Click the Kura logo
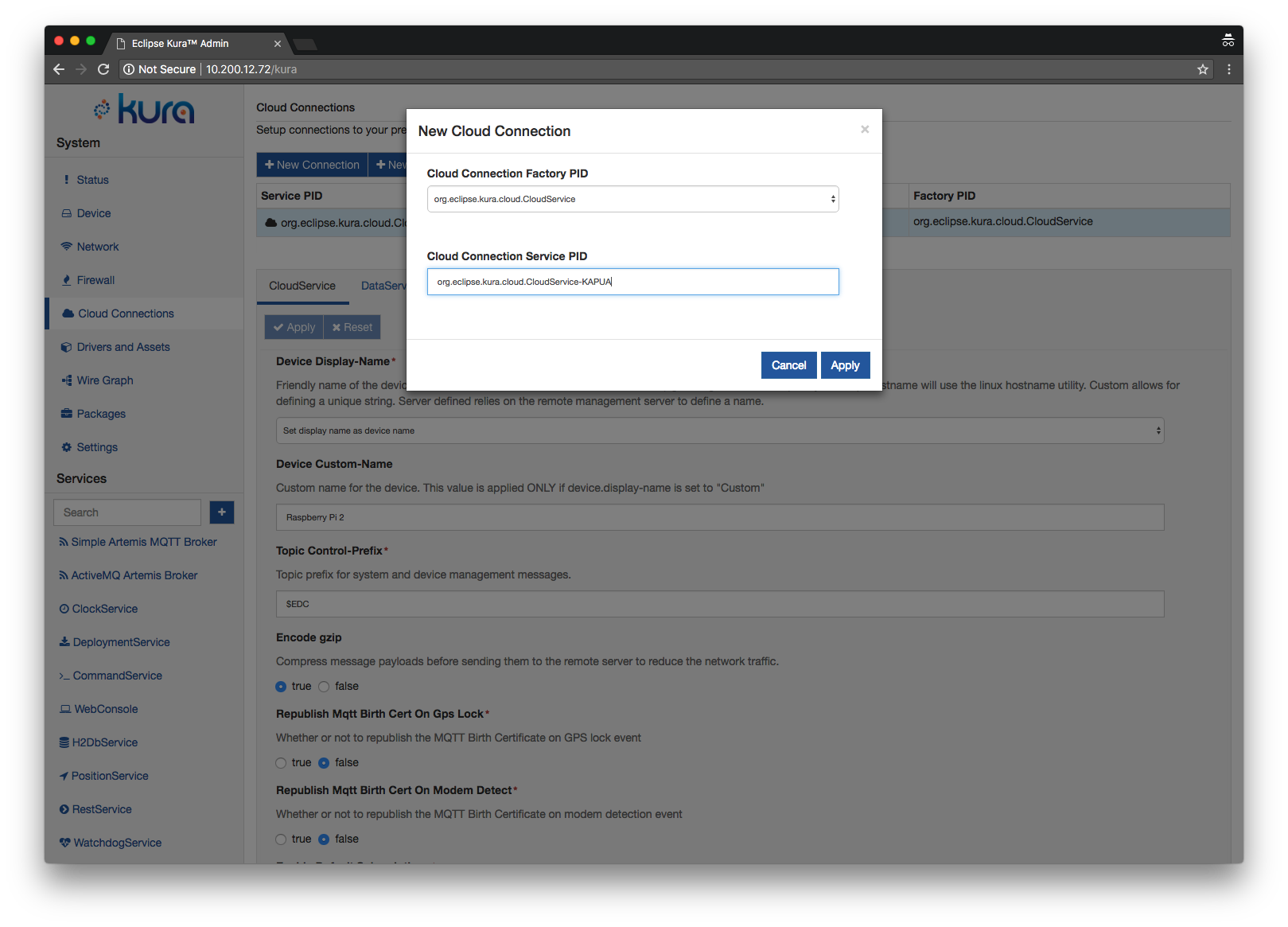Screen dimensions: 1288x927 coord(144,109)
